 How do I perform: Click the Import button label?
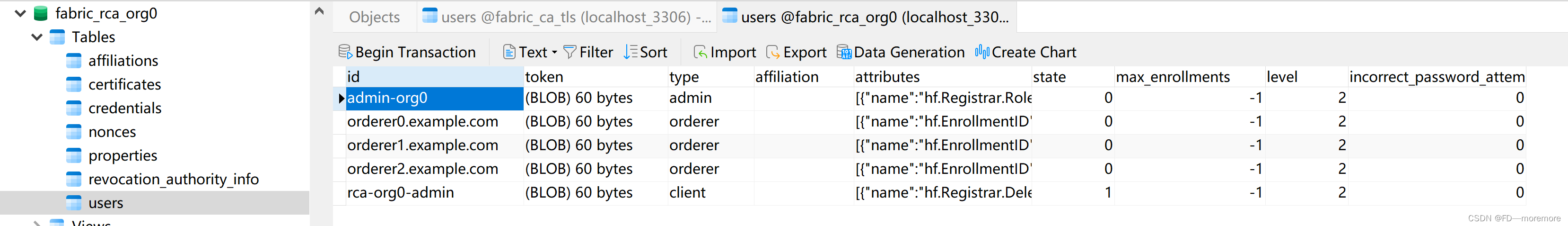pos(733,53)
